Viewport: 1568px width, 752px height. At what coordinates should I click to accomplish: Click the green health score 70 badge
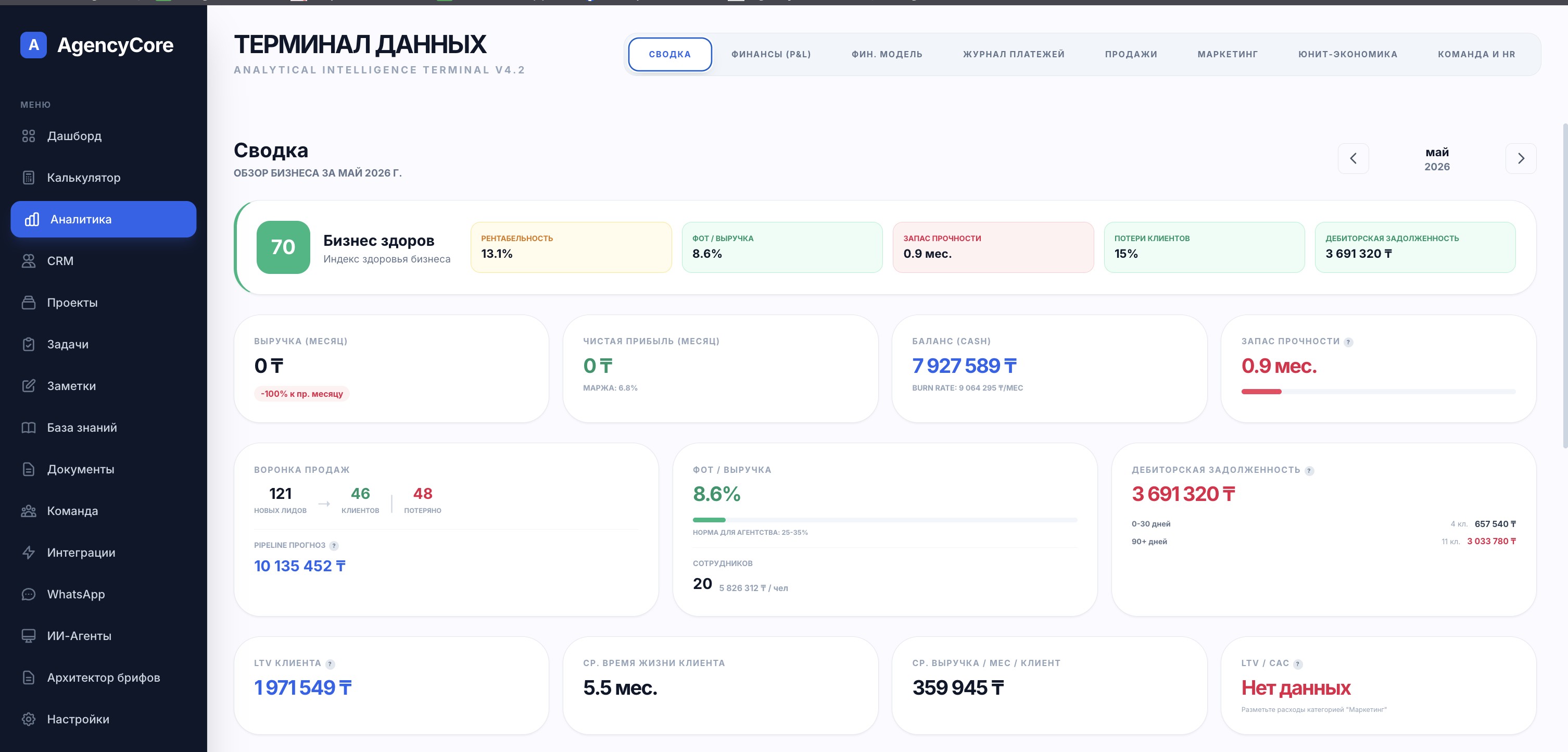[x=283, y=247]
